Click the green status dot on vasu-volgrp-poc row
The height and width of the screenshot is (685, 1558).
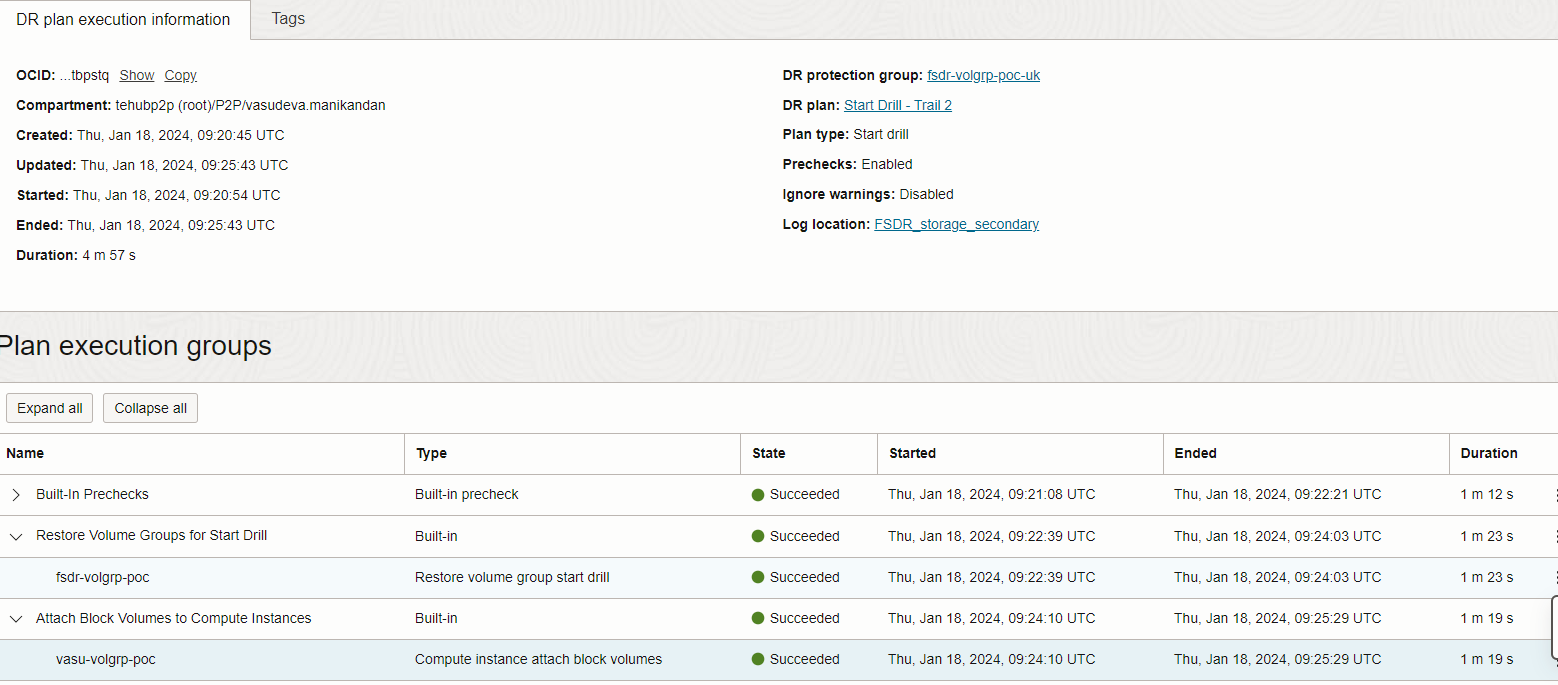[x=758, y=659]
